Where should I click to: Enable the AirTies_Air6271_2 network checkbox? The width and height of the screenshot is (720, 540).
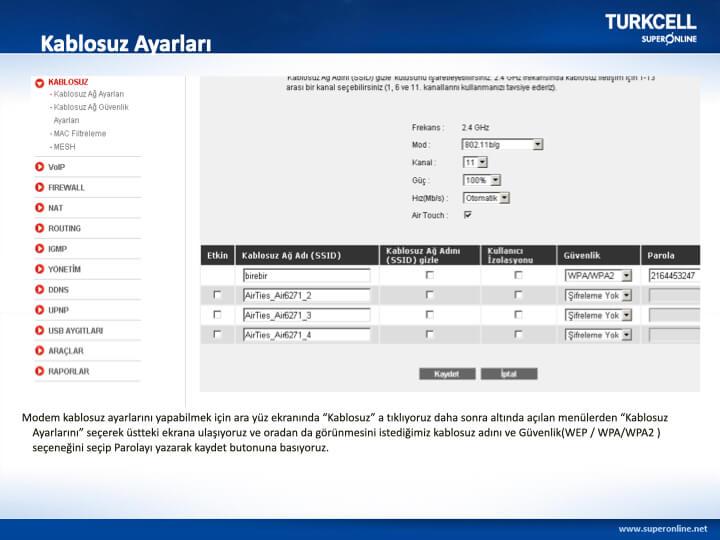click(x=217, y=295)
